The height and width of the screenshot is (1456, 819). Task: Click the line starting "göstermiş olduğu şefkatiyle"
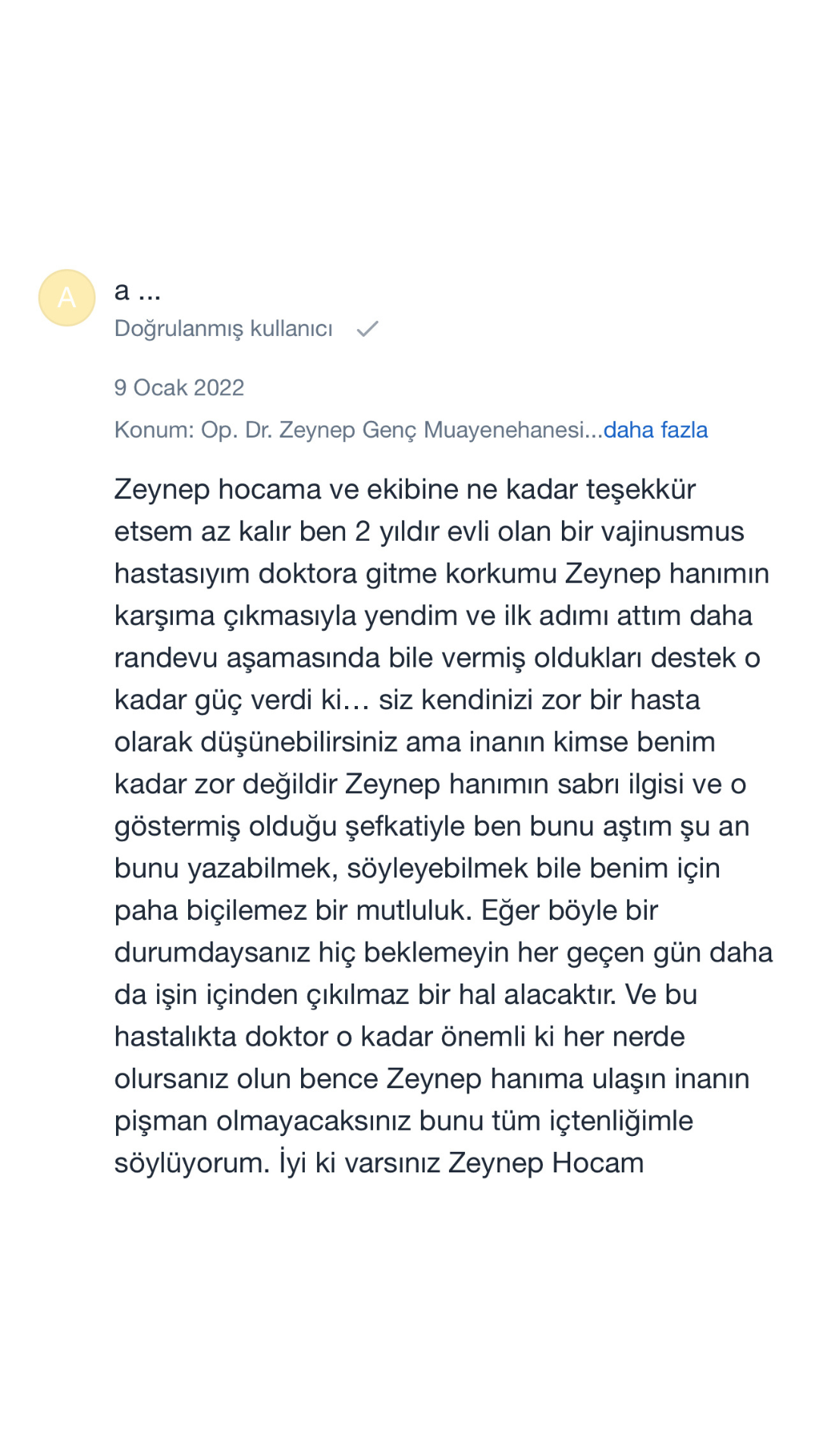tap(431, 826)
